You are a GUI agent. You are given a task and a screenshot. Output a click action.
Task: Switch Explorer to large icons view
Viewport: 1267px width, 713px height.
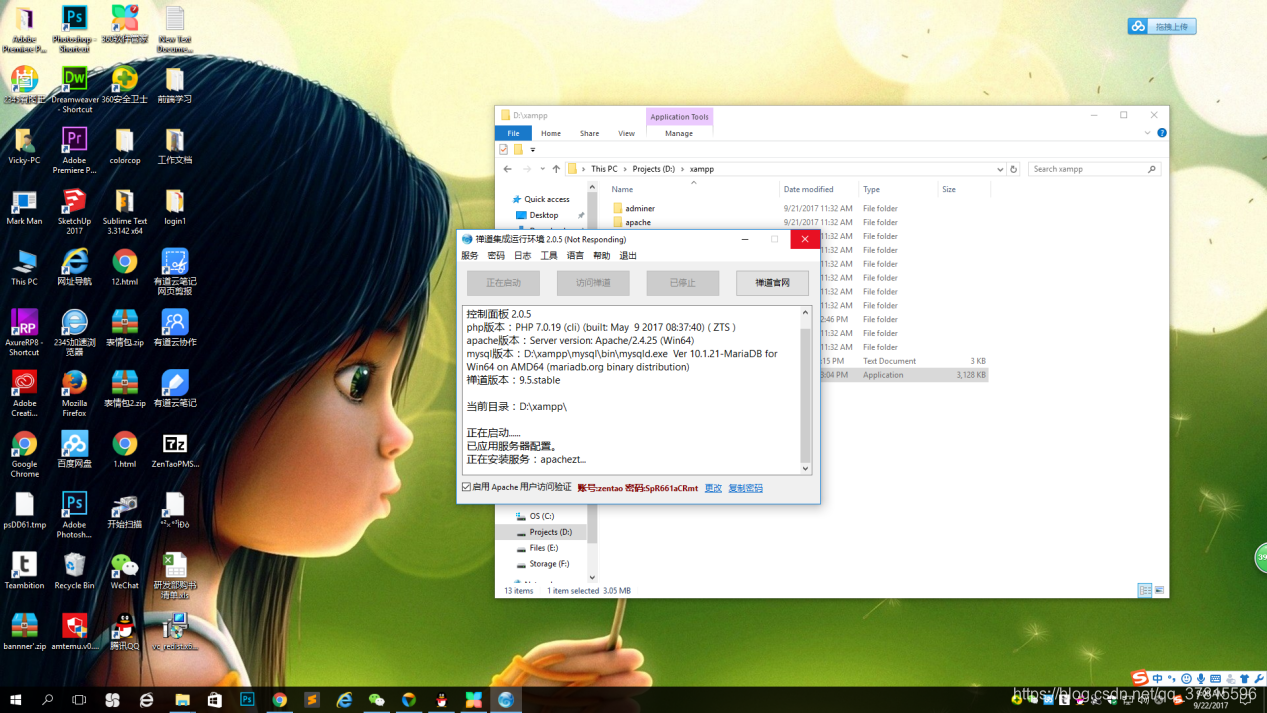pos(1159,591)
